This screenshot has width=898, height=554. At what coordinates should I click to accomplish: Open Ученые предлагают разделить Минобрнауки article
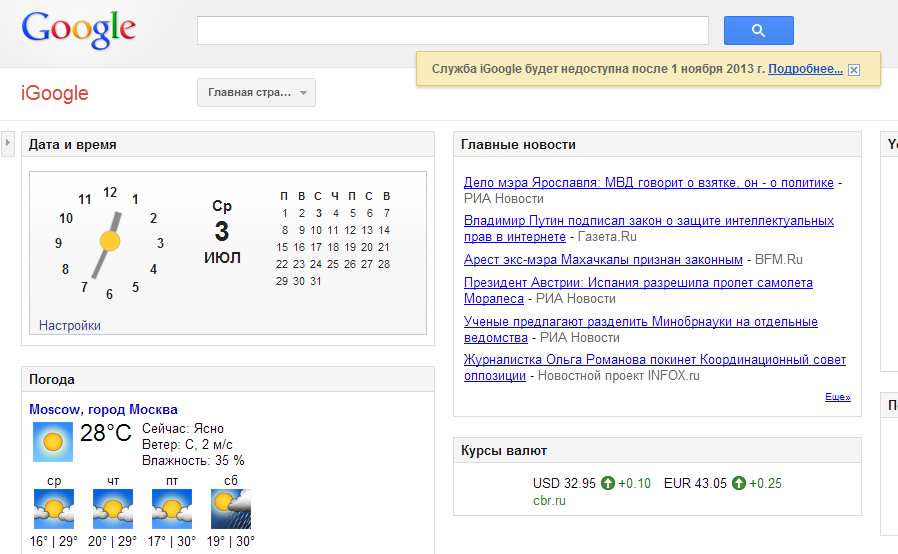pyautogui.click(x=640, y=329)
